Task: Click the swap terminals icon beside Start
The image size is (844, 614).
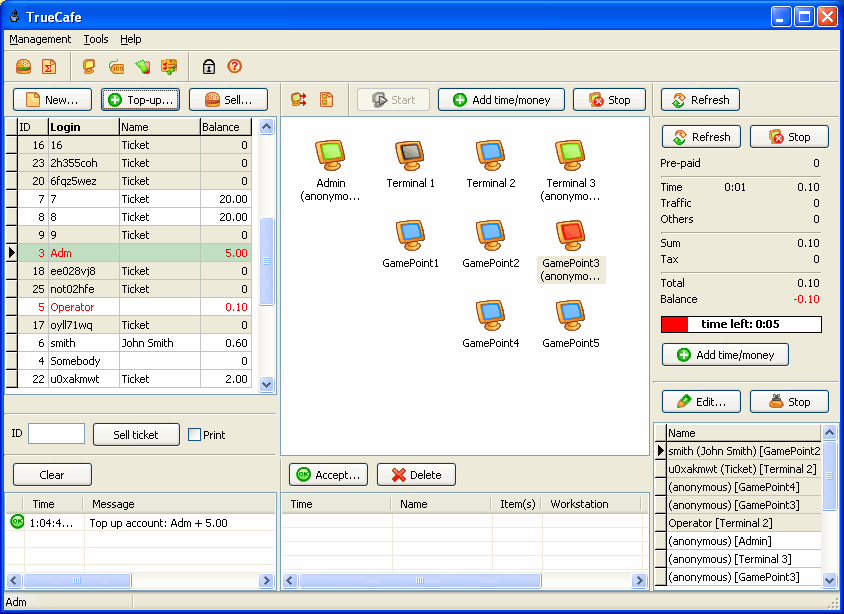Action: pos(298,100)
